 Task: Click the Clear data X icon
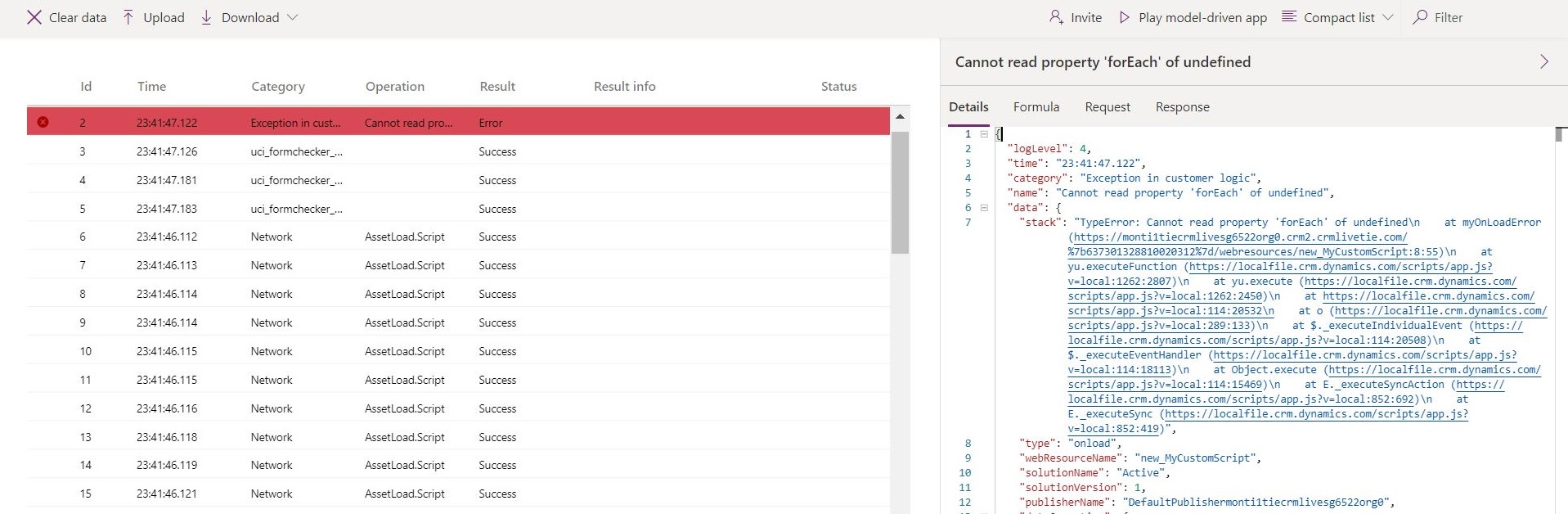coord(34,17)
